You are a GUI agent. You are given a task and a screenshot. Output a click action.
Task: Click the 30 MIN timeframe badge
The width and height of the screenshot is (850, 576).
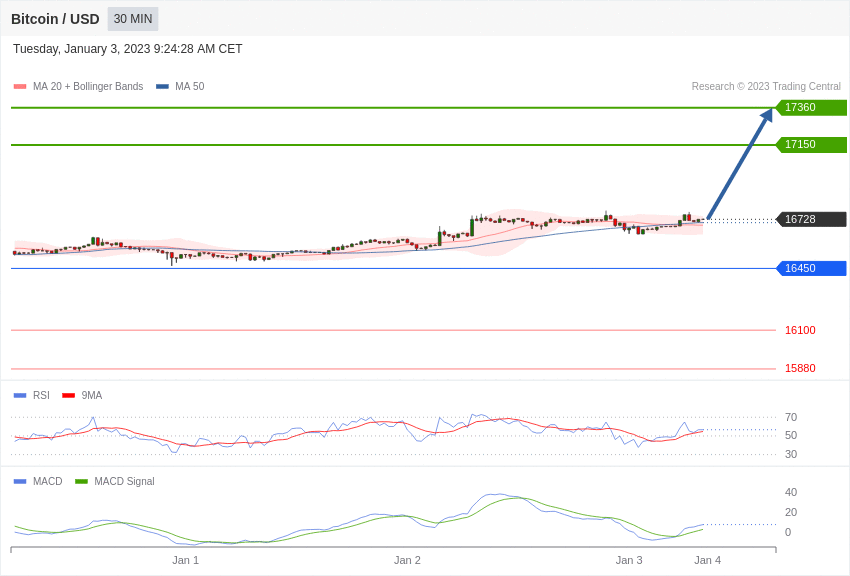pyautogui.click(x=133, y=19)
